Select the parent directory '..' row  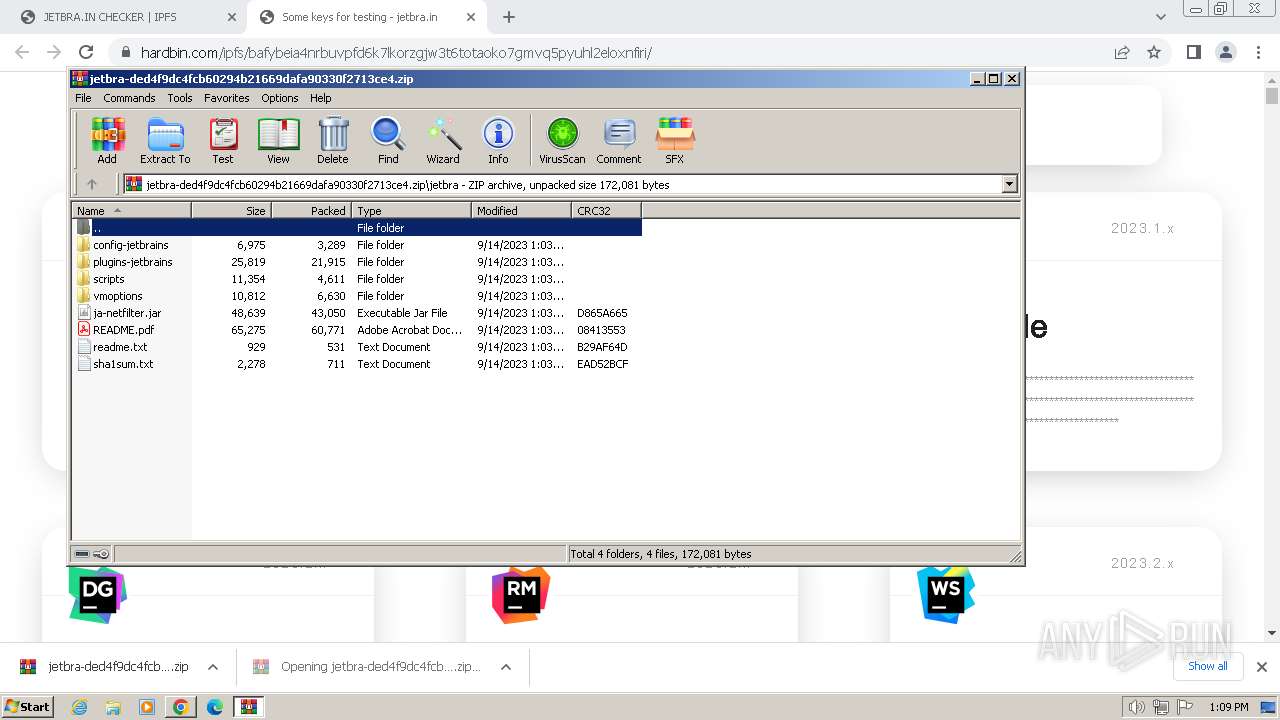pyautogui.click(x=357, y=228)
